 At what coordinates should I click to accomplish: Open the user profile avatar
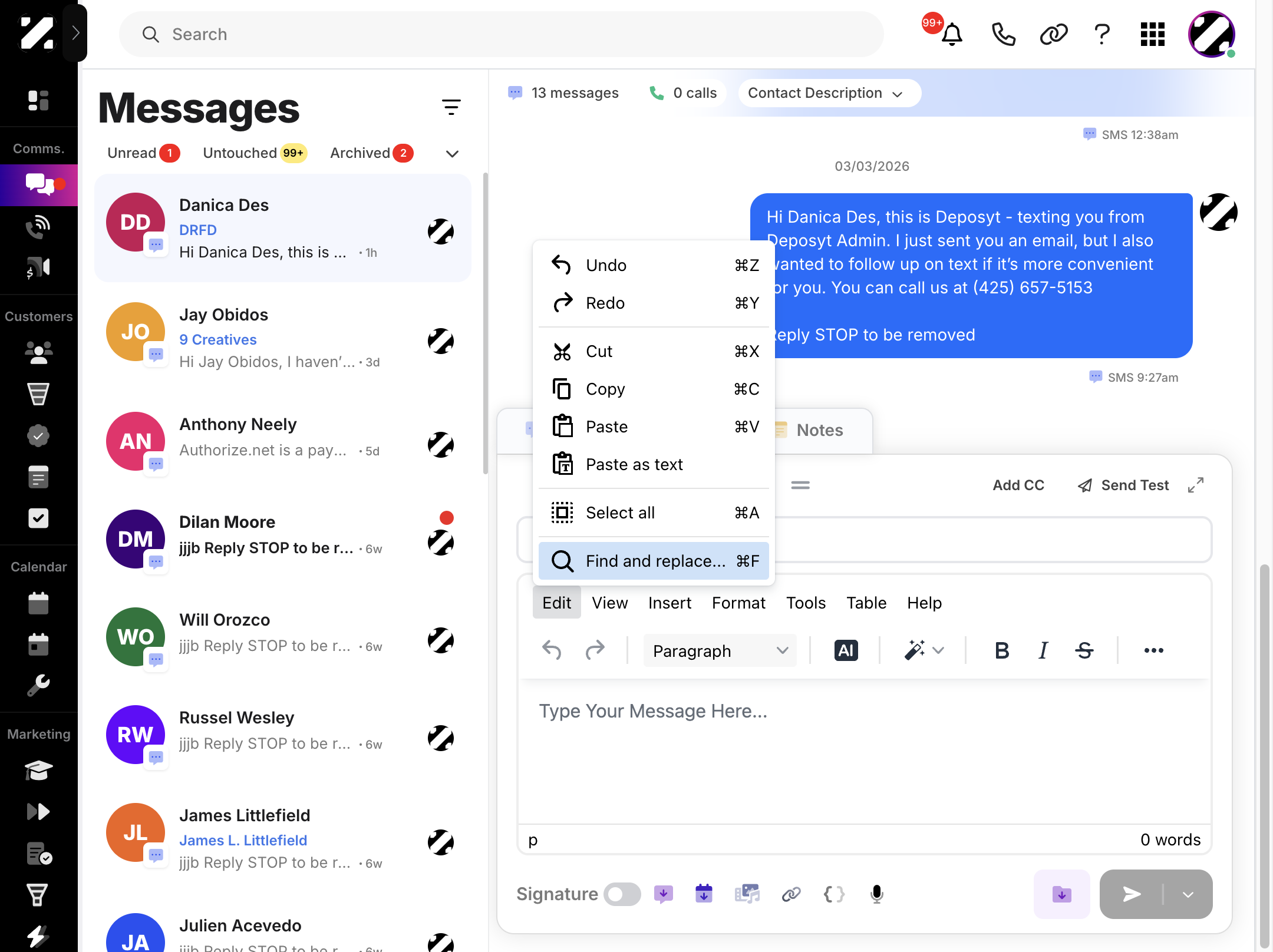tap(1212, 34)
